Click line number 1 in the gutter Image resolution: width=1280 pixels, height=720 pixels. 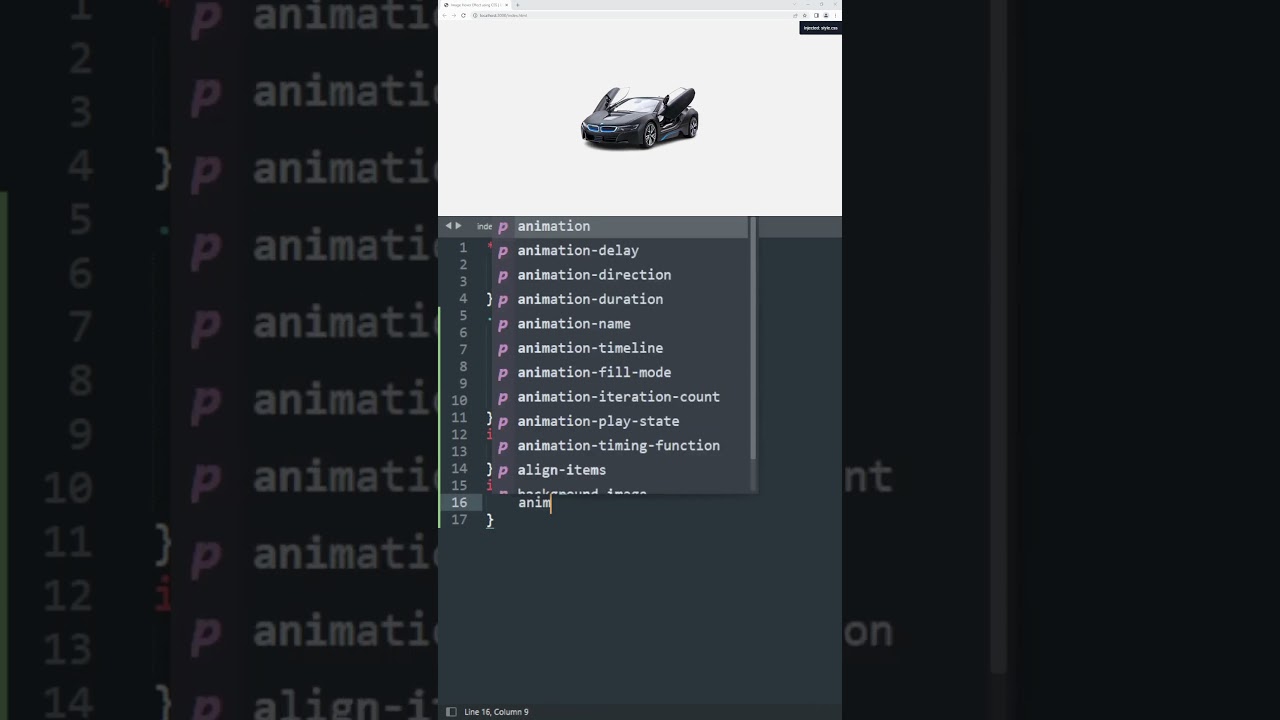463,247
